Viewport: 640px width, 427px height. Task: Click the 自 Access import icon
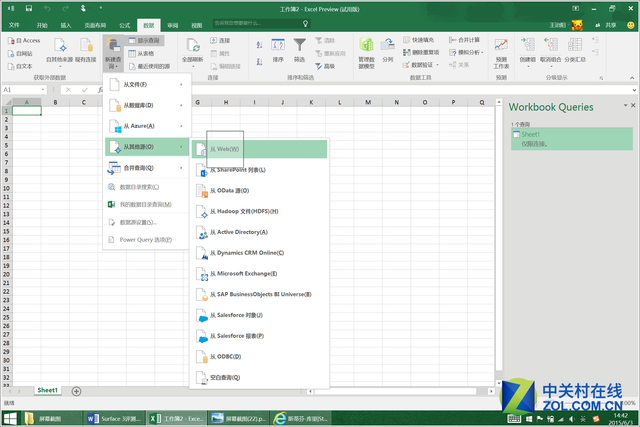point(11,41)
